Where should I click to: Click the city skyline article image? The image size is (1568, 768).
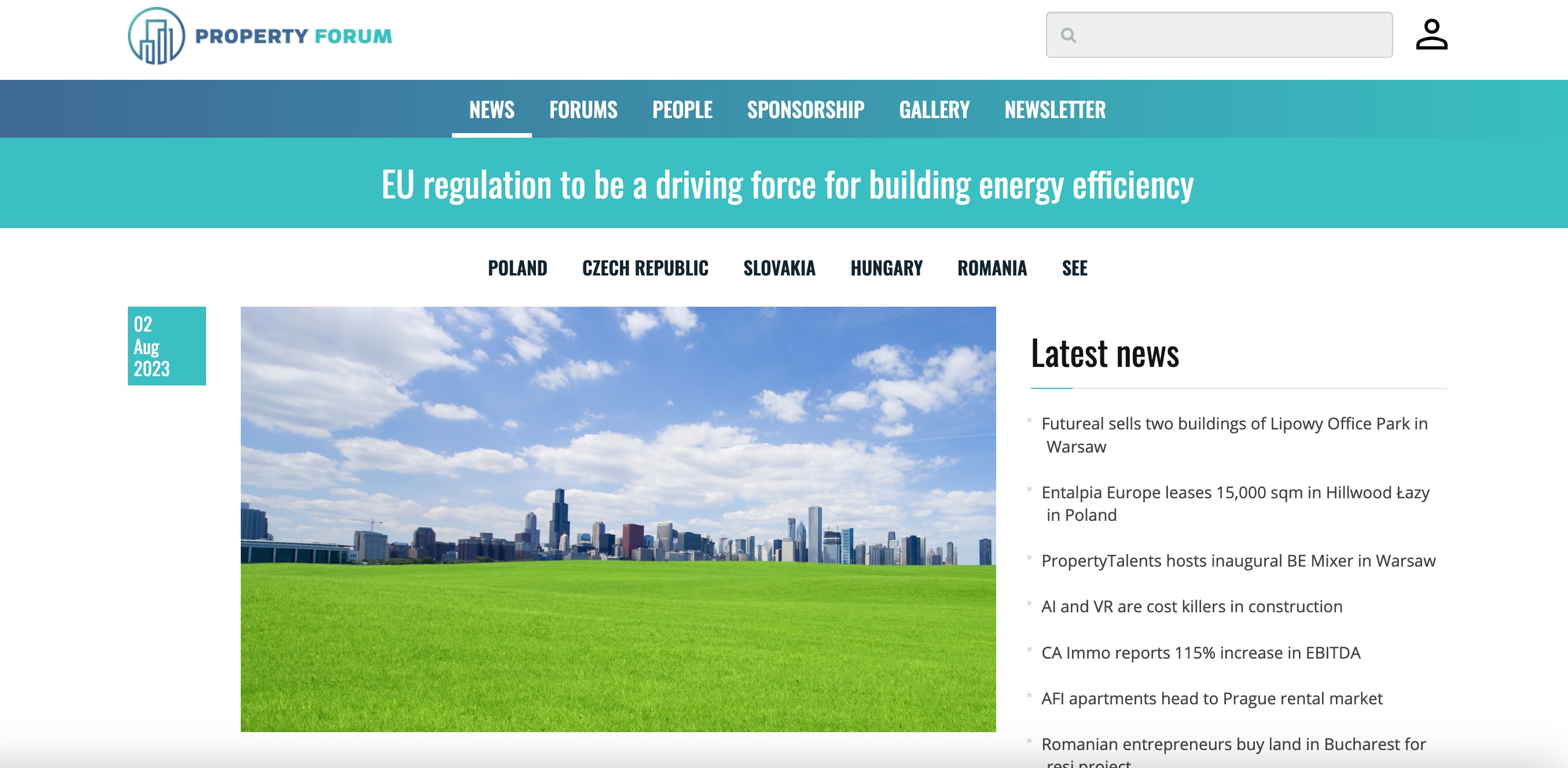click(618, 519)
